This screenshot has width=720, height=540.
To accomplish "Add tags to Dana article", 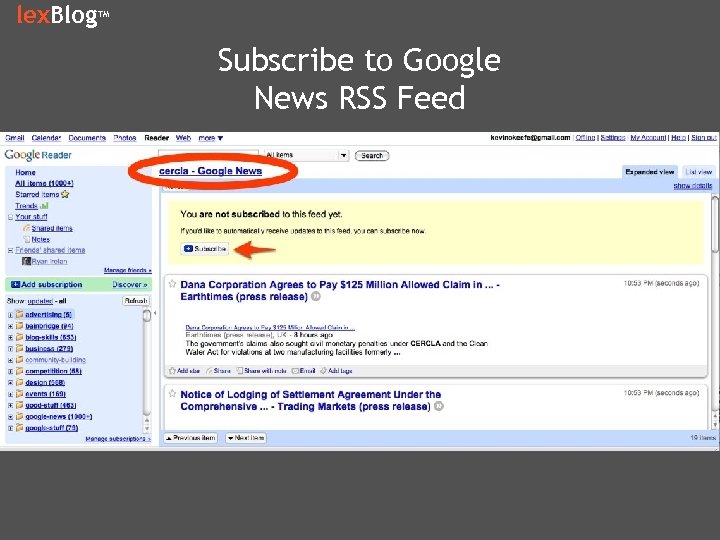I will pyautogui.click(x=337, y=371).
